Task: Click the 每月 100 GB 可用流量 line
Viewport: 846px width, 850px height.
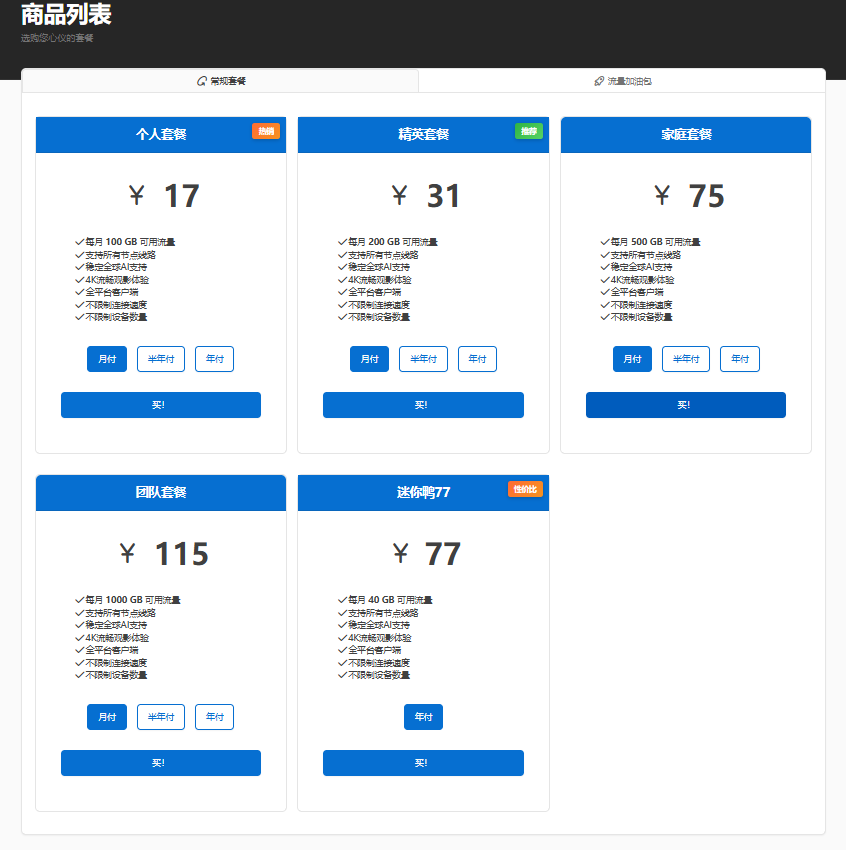Action: coord(125,242)
